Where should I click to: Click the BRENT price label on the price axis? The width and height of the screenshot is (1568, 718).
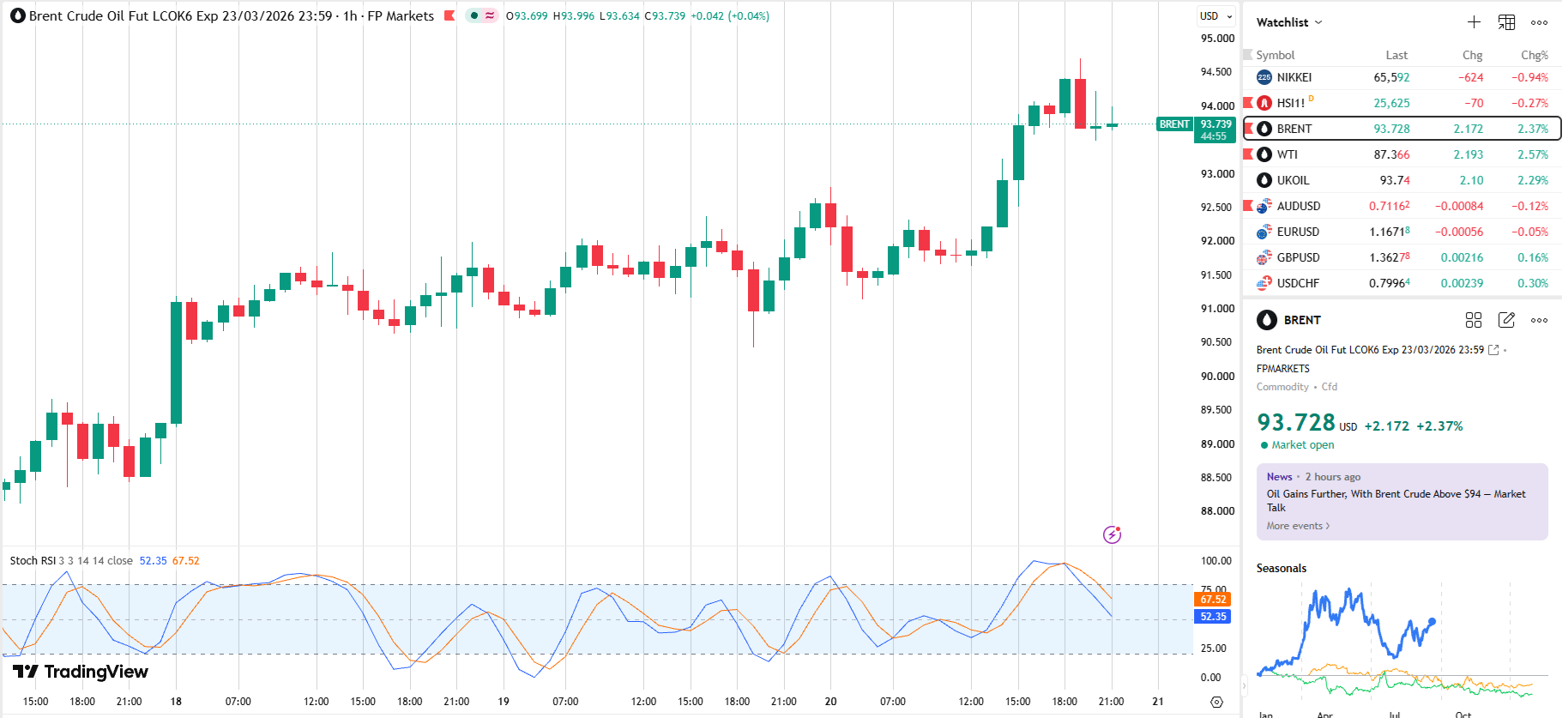pyautogui.click(x=1196, y=130)
